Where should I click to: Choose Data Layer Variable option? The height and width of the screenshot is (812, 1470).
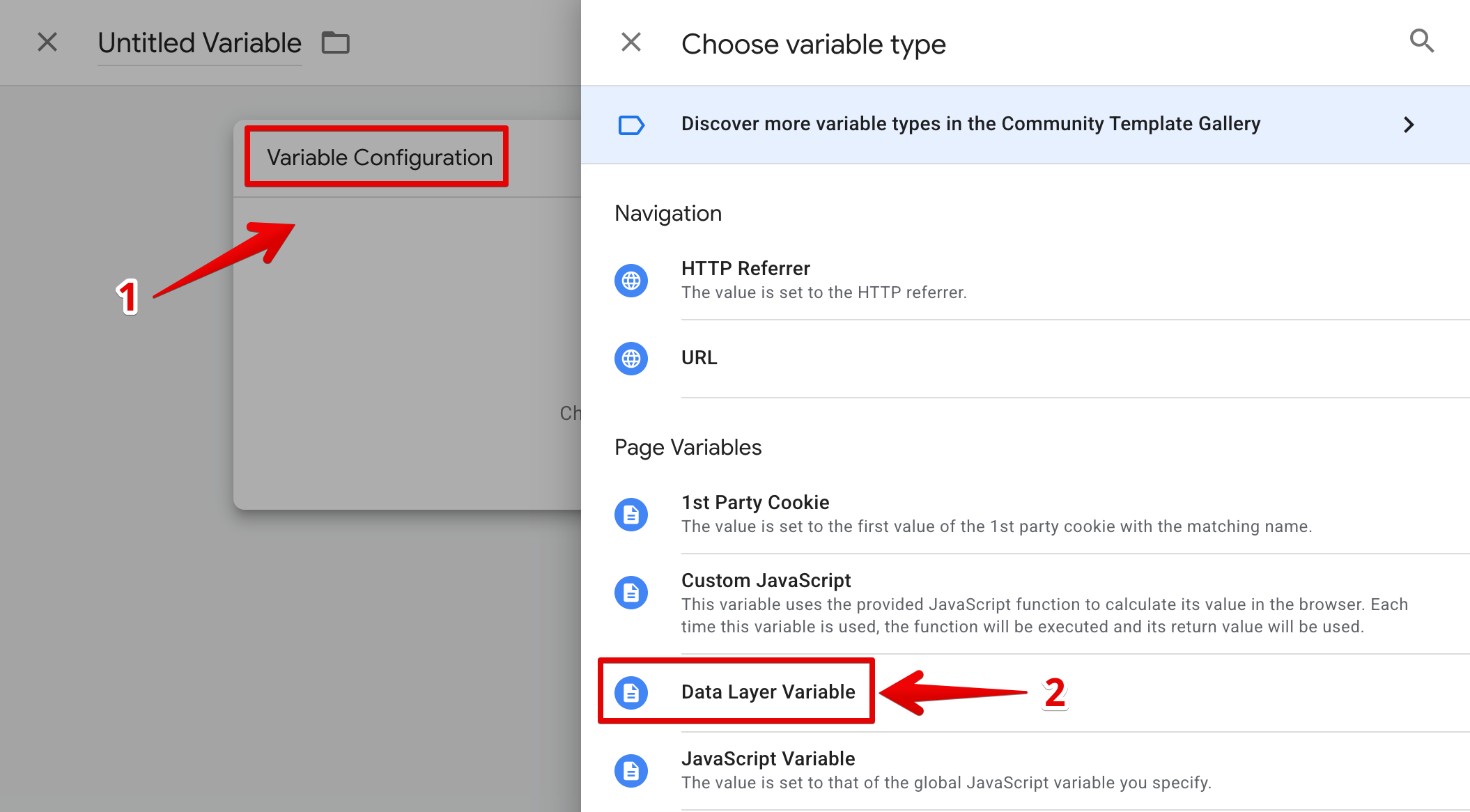pyautogui.click(x=768, y=692)
